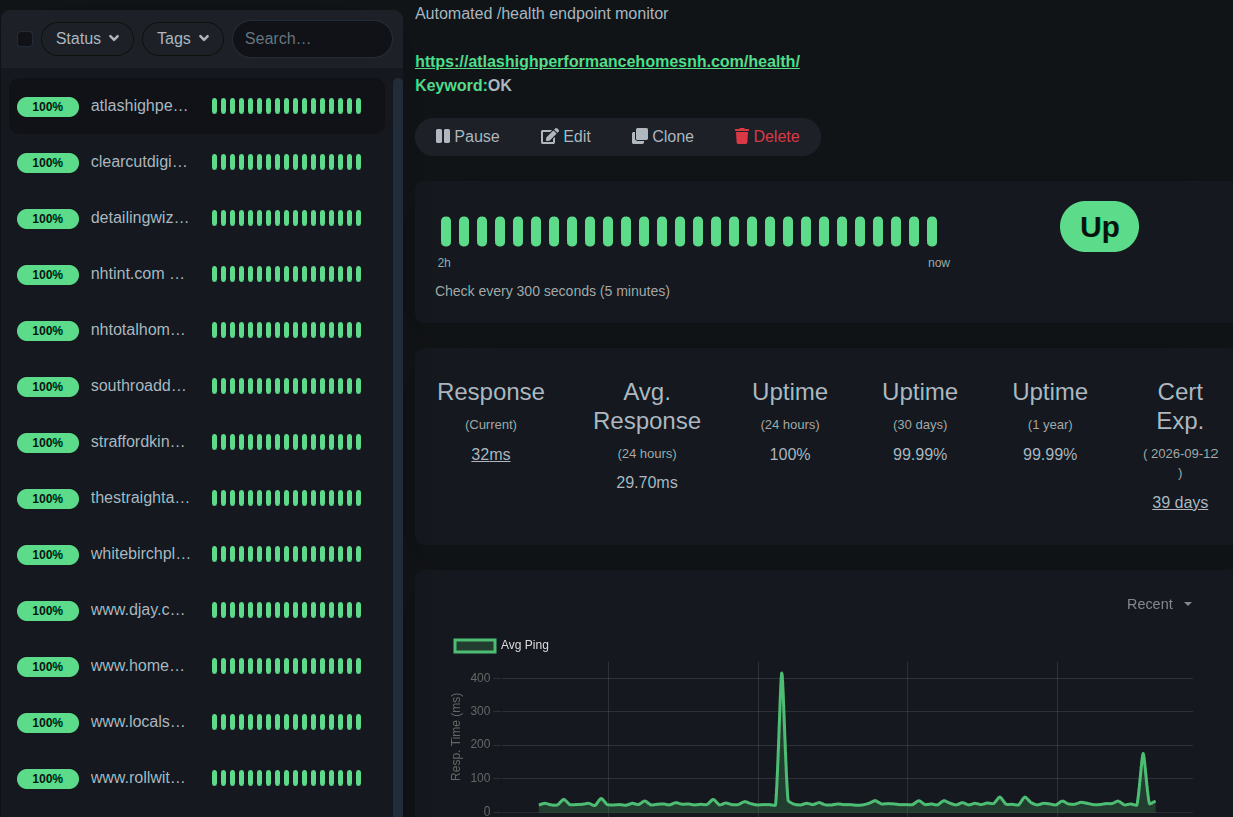Screen dimensions: 1233x817
Task: Click the 100% badge for www.rollwit…
Action: tap(48, 778)
